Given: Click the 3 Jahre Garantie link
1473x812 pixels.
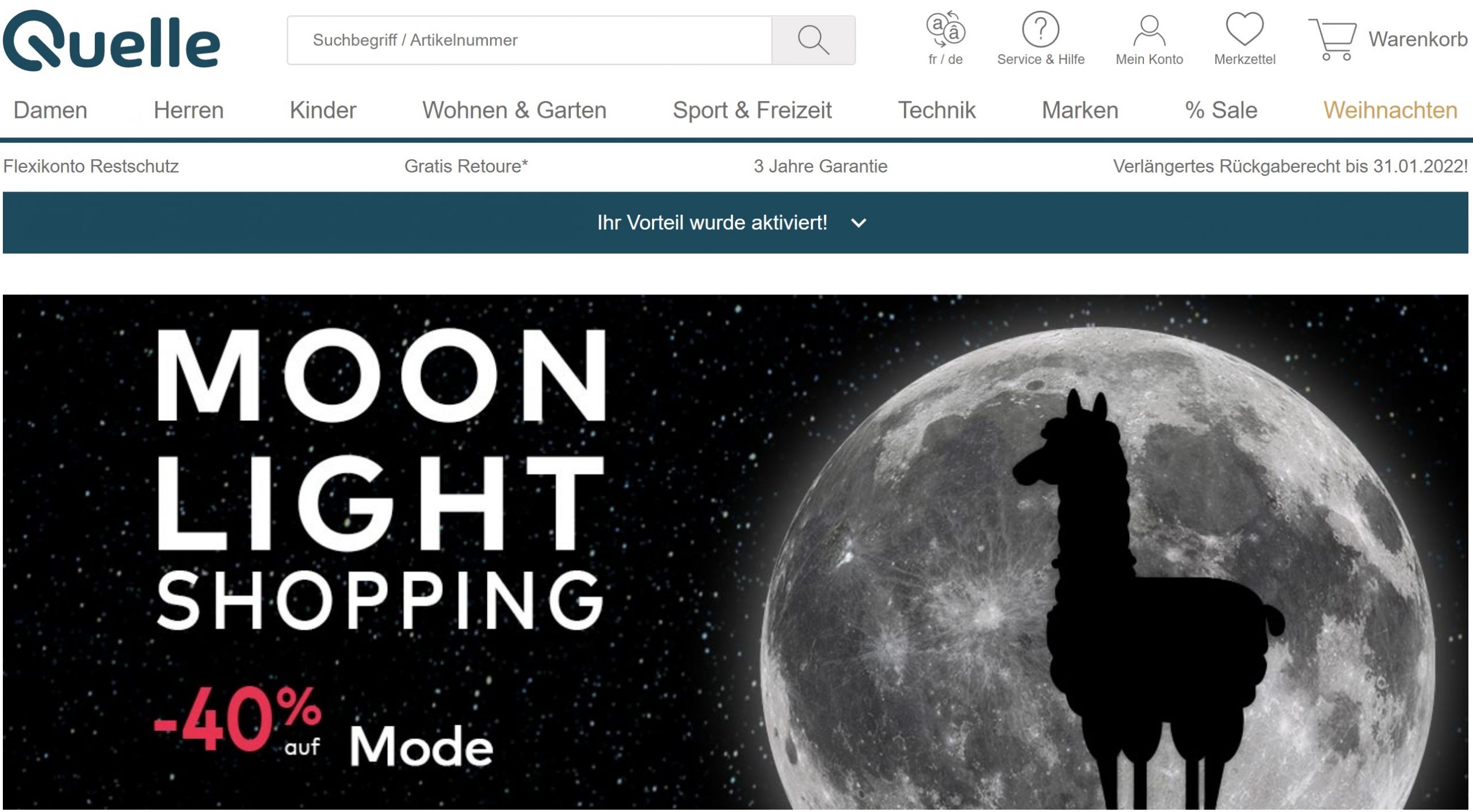Looking at the screenshot, I should (x=821, y=166).
